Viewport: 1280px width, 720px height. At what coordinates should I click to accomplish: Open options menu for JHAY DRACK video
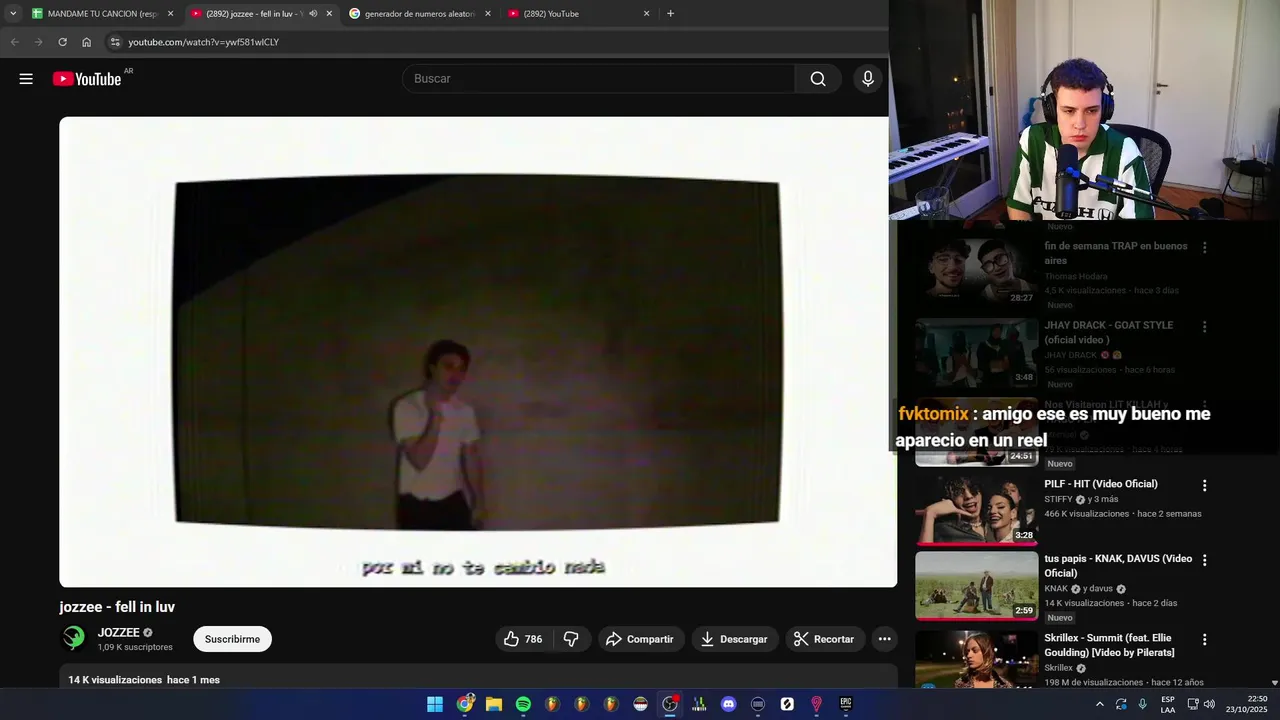(x=1204, y=326)
